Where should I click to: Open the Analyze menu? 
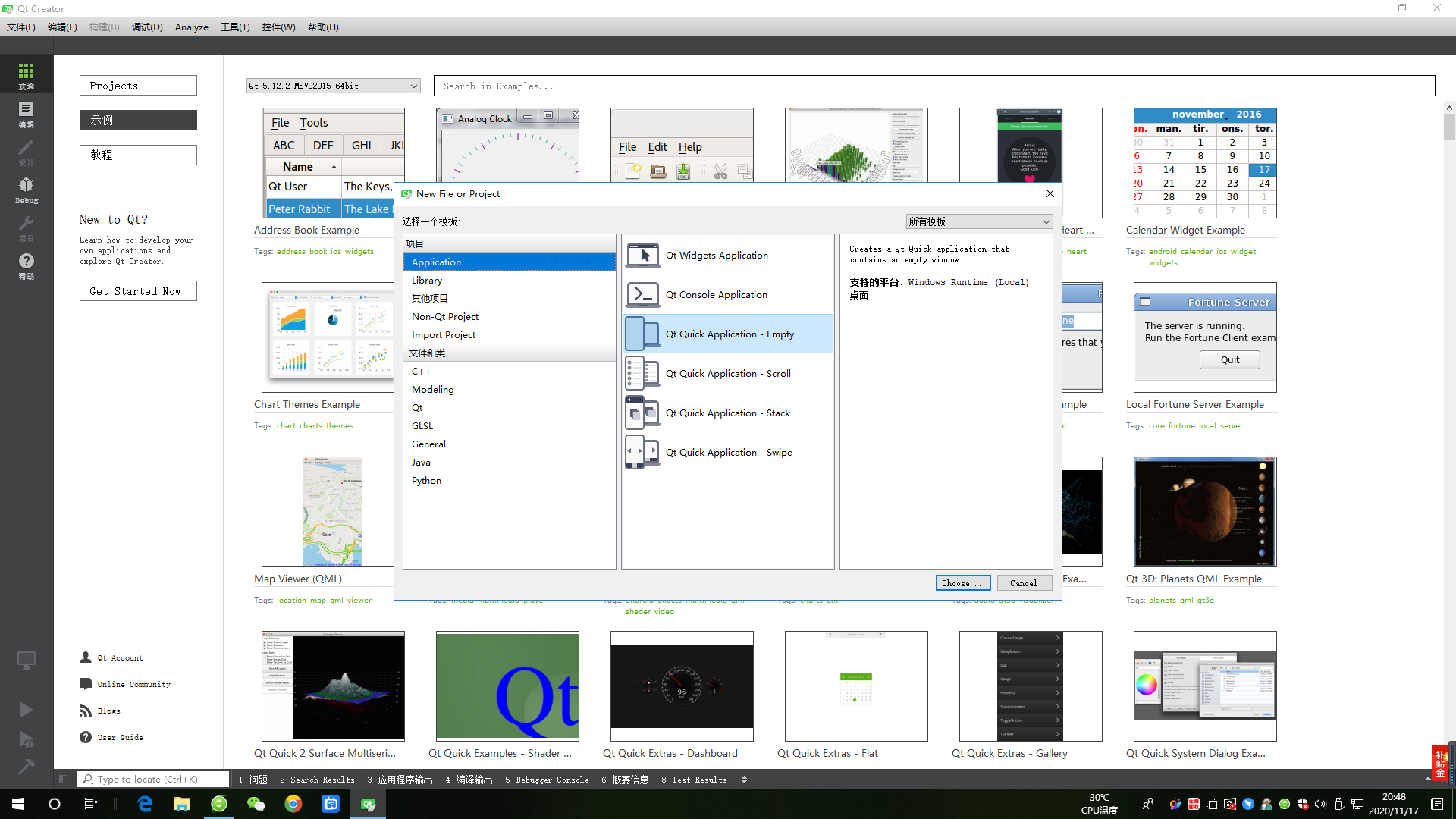191,27
